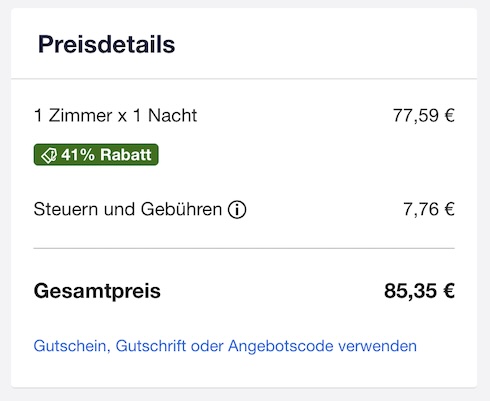This screenshot has width=490, height=401.
Task: Open the Gutschein, Gutschrift oder Angebotscode link
Action: (x=225, y=346)
